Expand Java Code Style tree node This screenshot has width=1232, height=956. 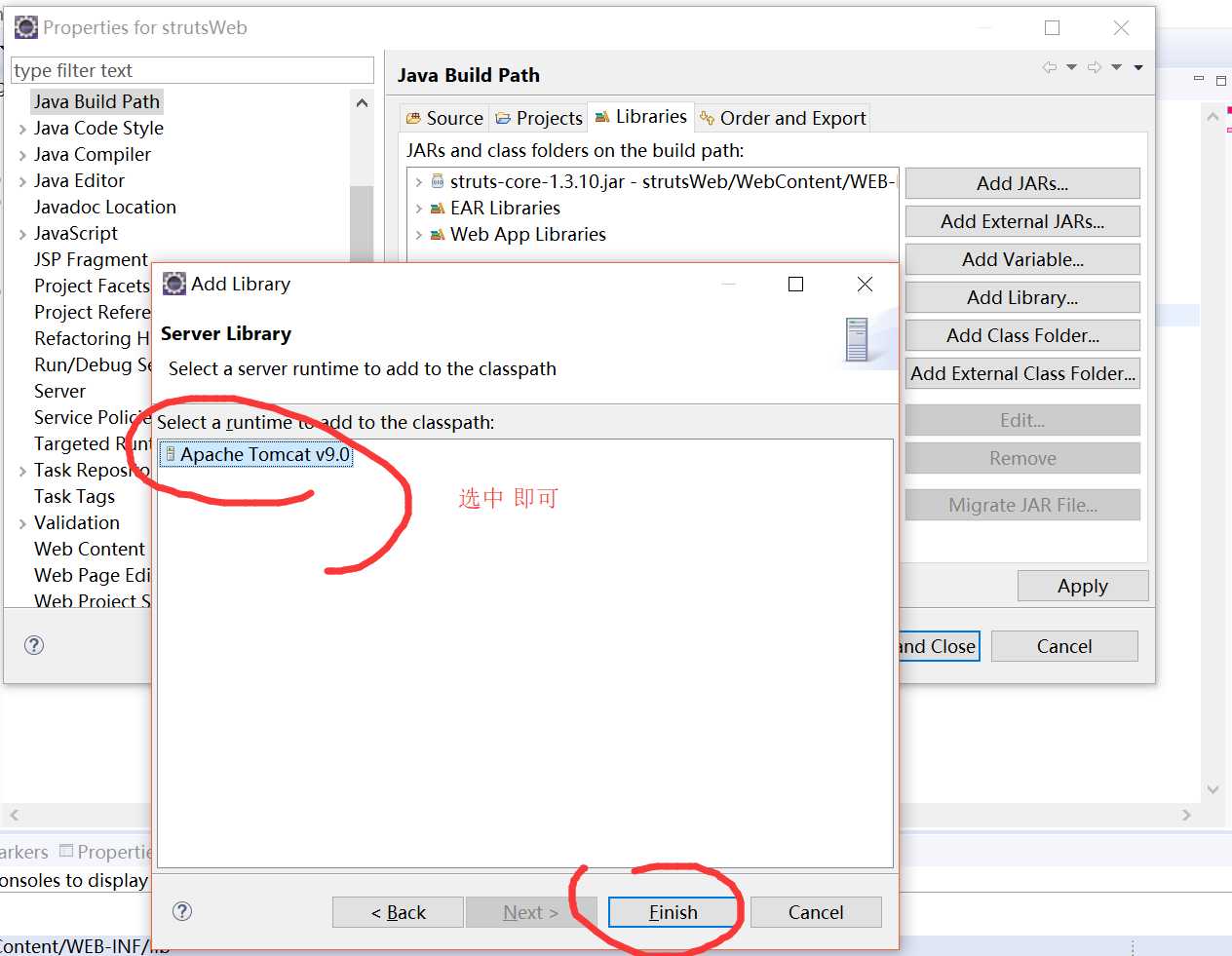coord(22,129)
